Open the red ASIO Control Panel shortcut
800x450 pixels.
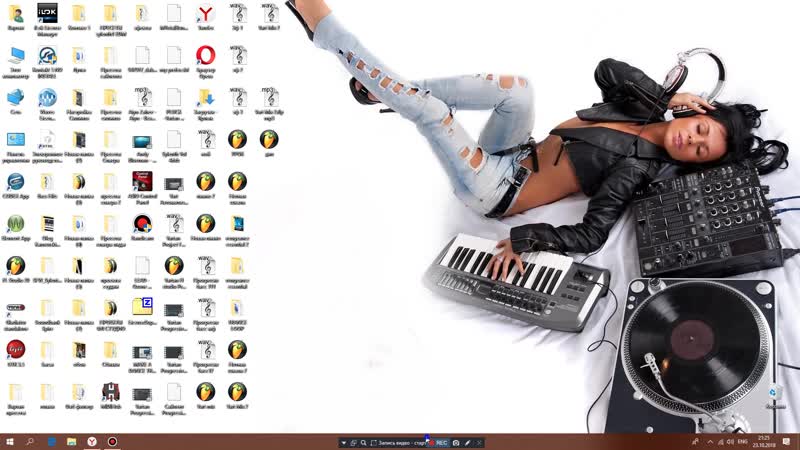click(x=142, y=182)
